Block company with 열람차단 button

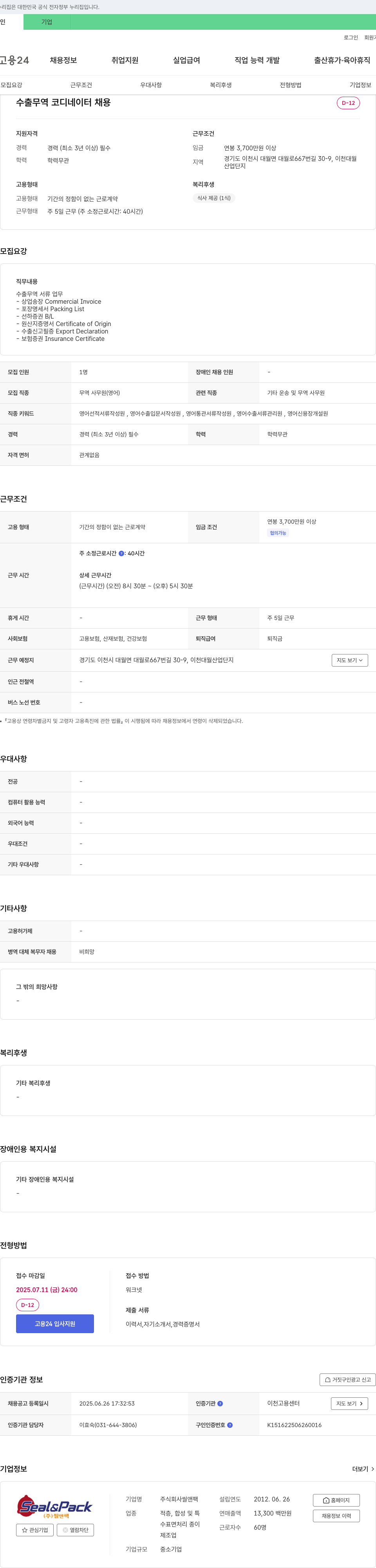(76, 1530)
